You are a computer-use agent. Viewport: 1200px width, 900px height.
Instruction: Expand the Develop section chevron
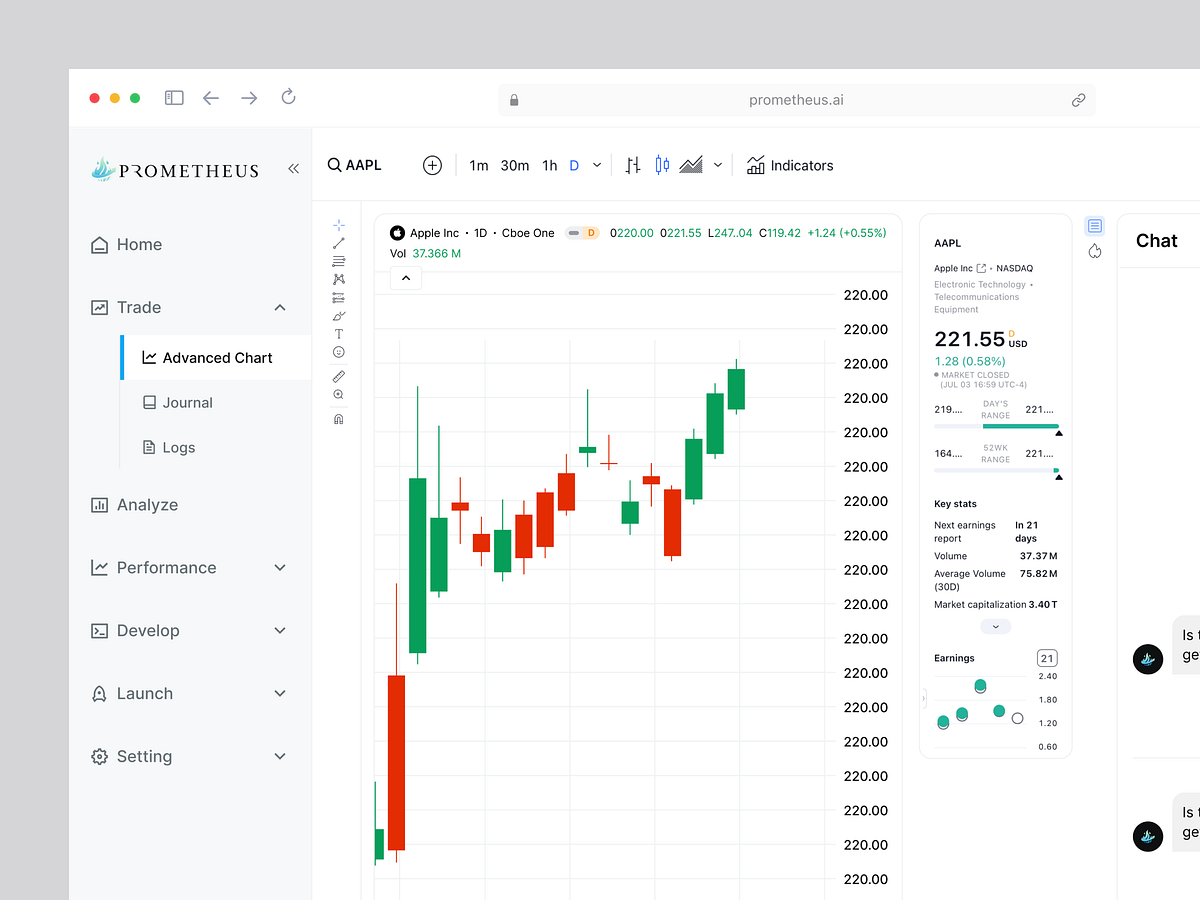(280, 631)
